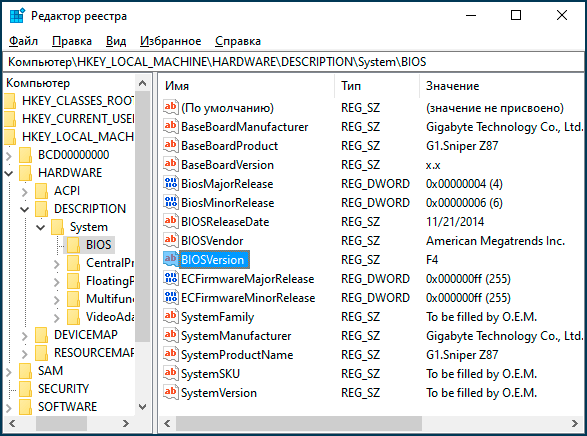The image size is (587, 436).
Task: Expand the FloatingPoint key
Action: pos(57,281)
